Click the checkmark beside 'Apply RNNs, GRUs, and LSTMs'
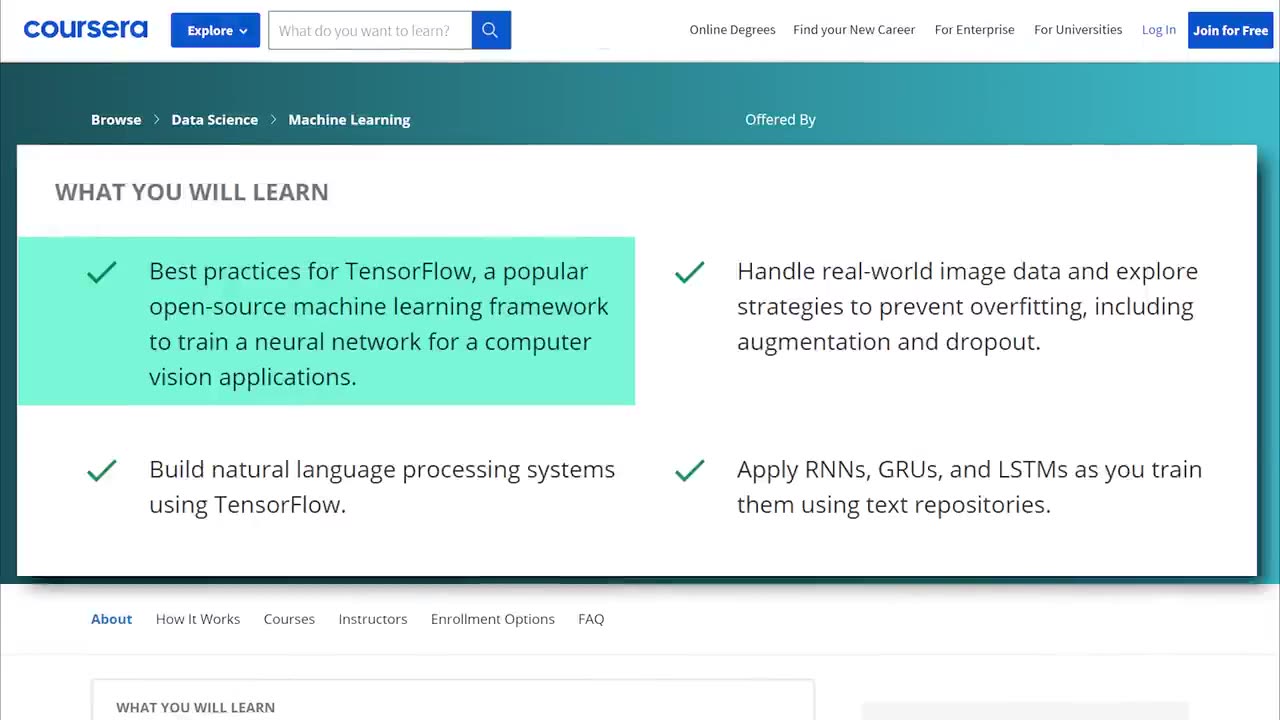 pyautogui.click(x=690, y=470)
